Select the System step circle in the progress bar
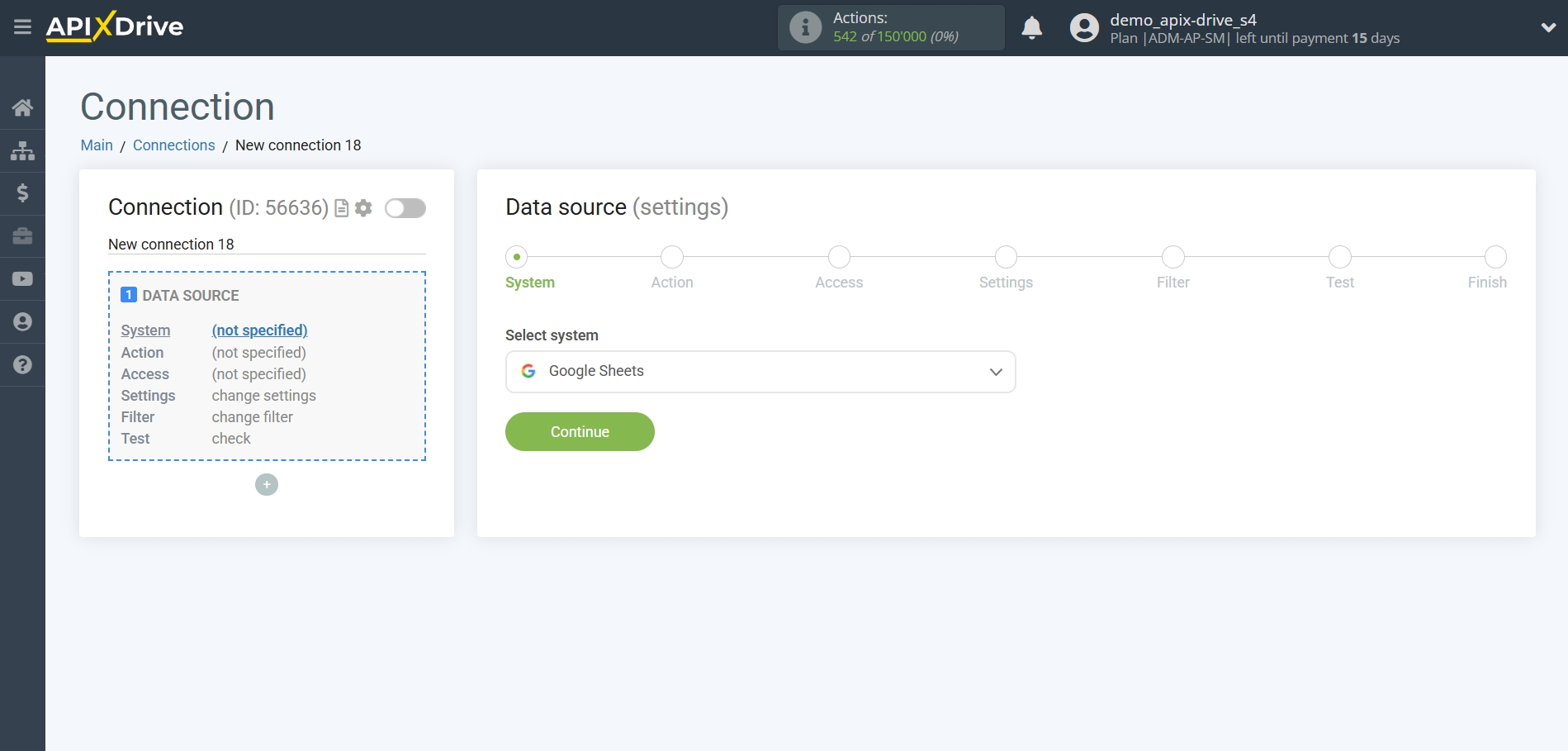Image resolution: width=1568 pixels, height=751 pixels. click(517, 257)
